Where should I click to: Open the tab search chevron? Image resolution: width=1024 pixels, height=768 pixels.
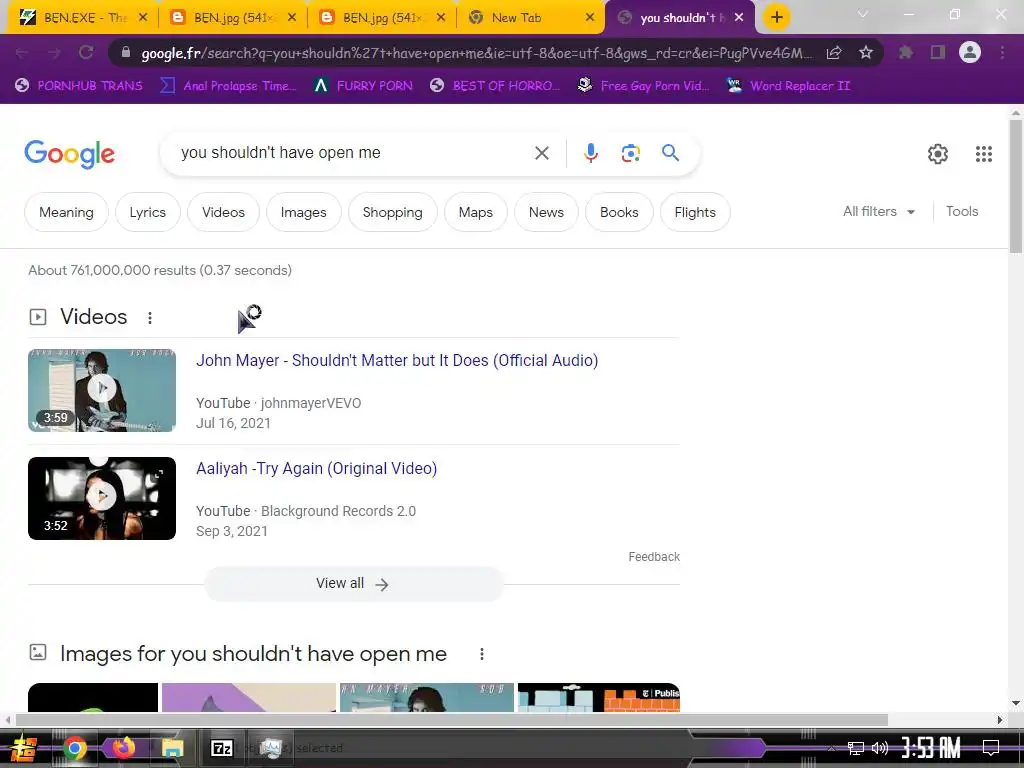coord(863,14)
